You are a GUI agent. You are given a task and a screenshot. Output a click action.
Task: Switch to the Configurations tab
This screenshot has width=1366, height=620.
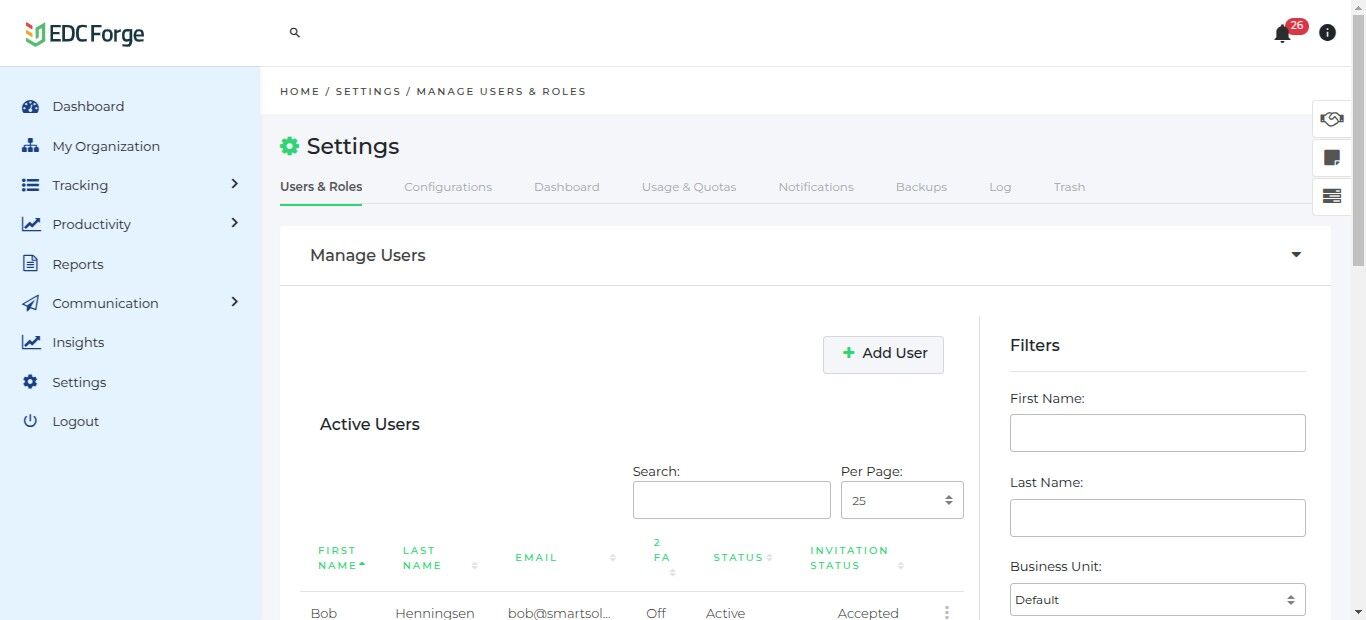tap(448, 187)
